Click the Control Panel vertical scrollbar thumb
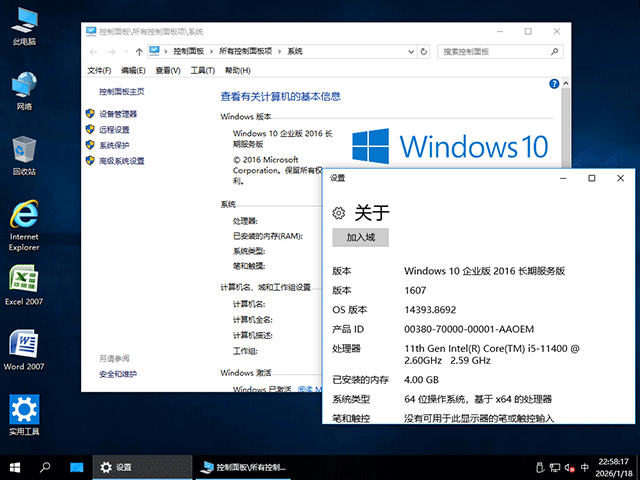Viewport: 640px width, 480px height. click(566, 129)
